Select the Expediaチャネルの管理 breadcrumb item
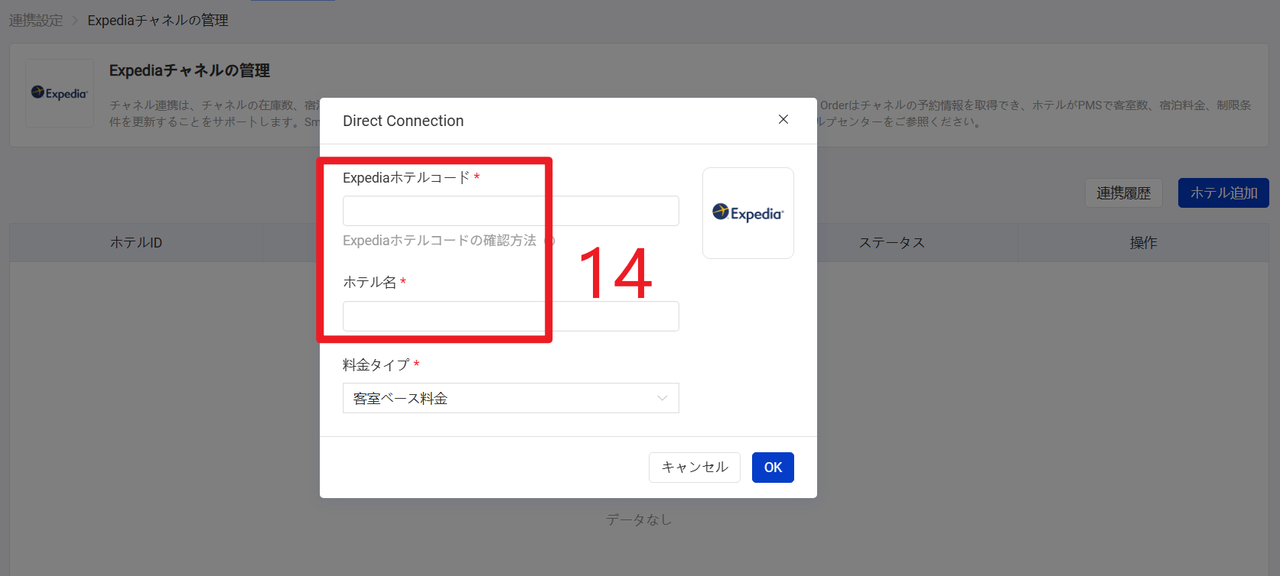Viewport: 1280px width, 576px height. click(158, 20)
